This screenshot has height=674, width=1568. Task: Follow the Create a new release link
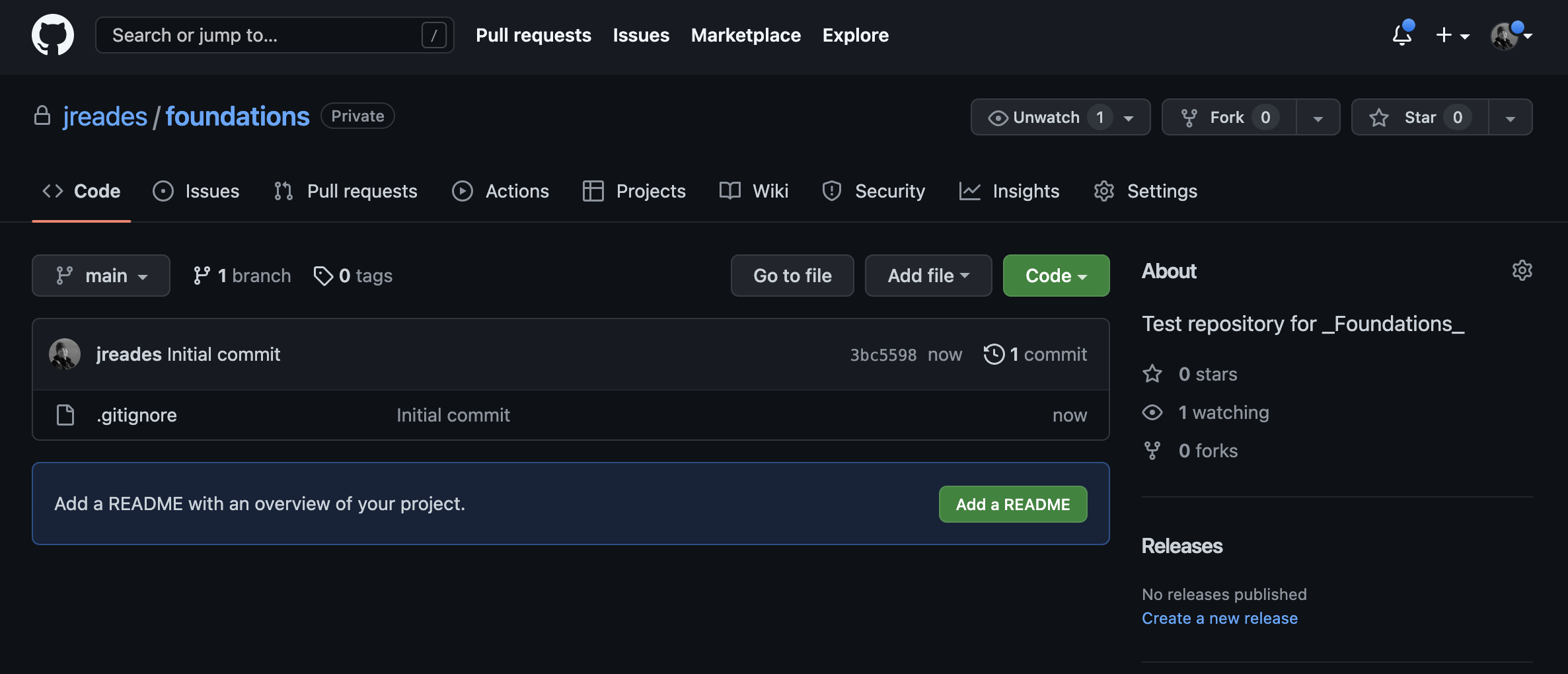1219,618
